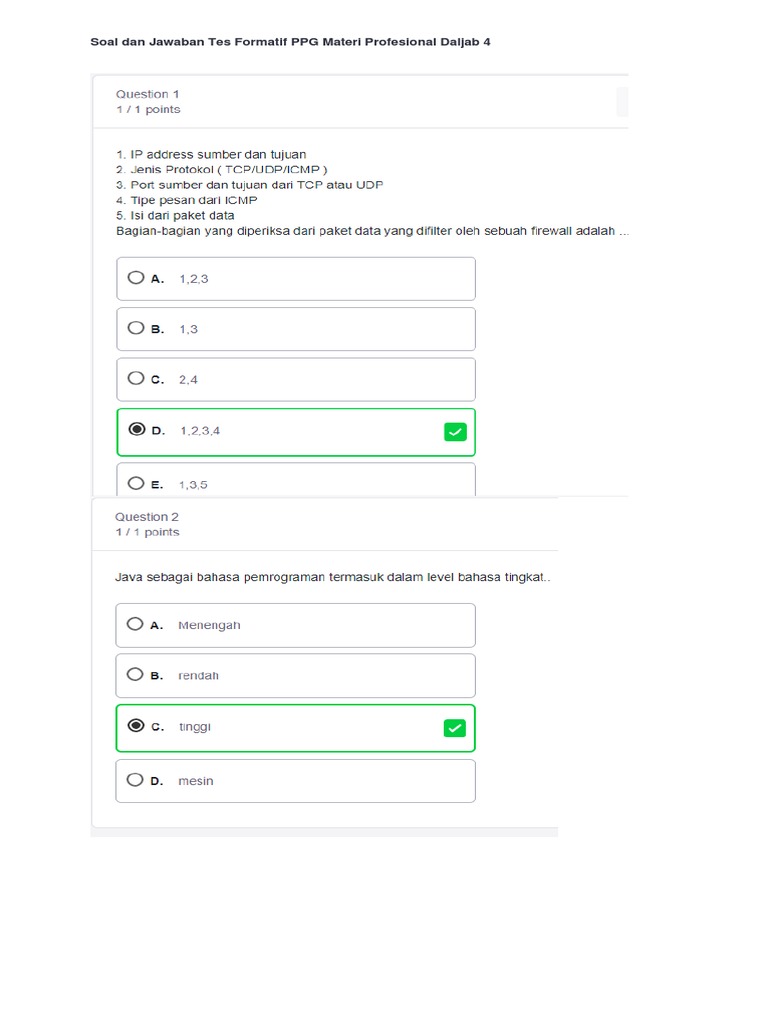Choose the mesin radio option
Viewport: 768px width, 1024px height.
click(x=136, y=780)
